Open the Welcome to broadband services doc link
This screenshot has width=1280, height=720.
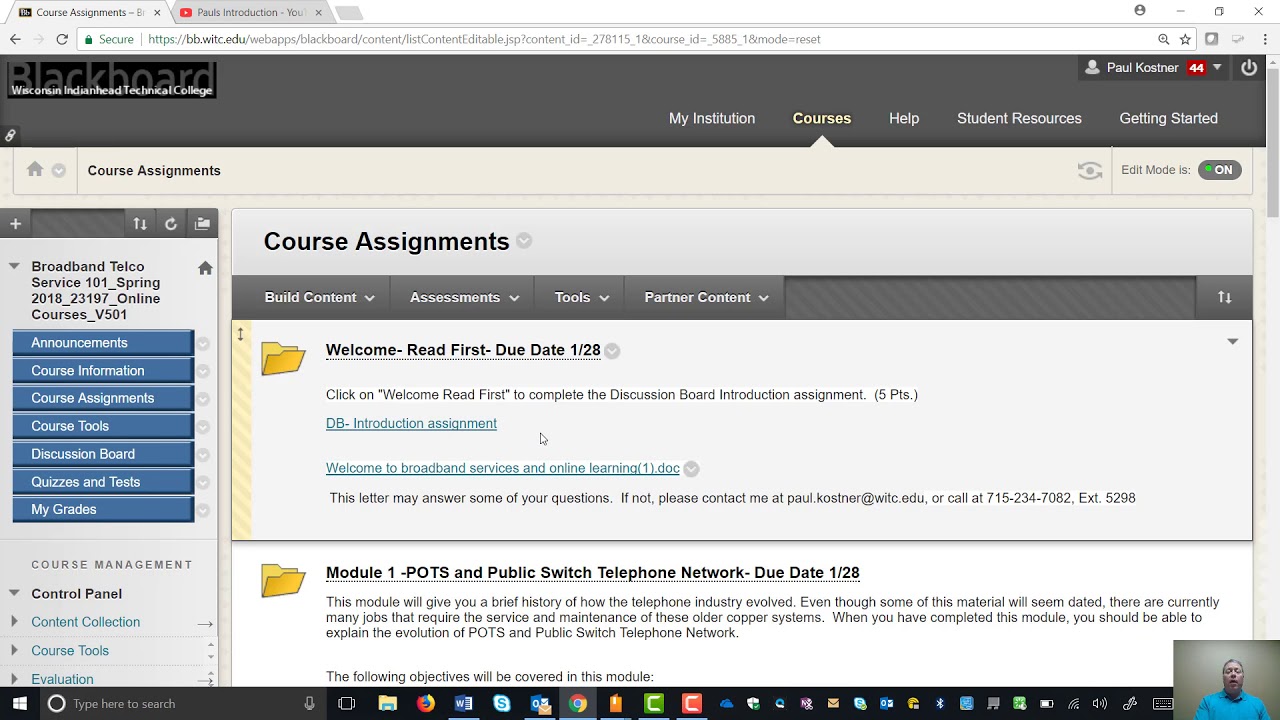tap(503, 468)
